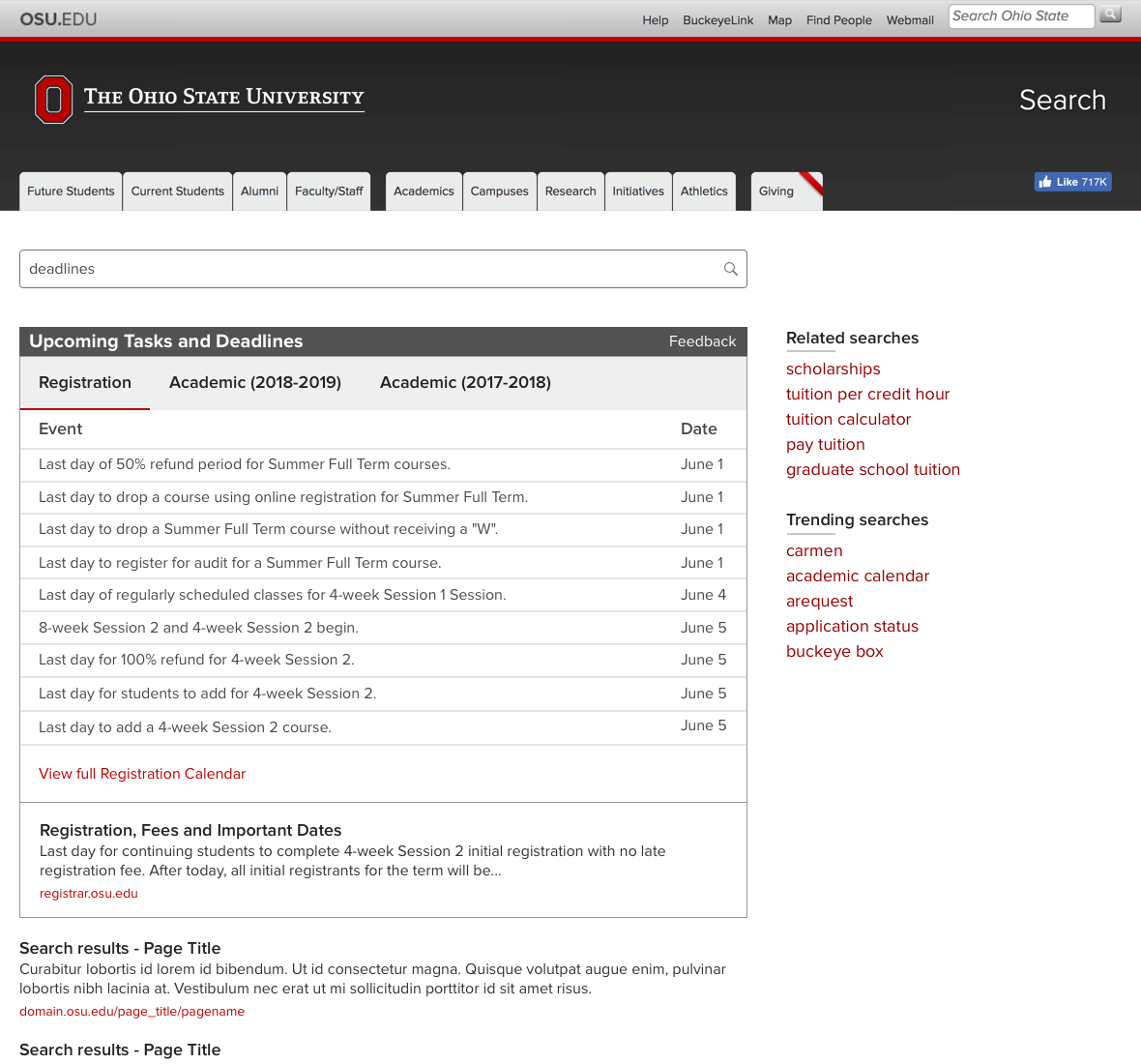
Task: Click the Feedback link in deadlines header
Action: [x=702, y=341]
